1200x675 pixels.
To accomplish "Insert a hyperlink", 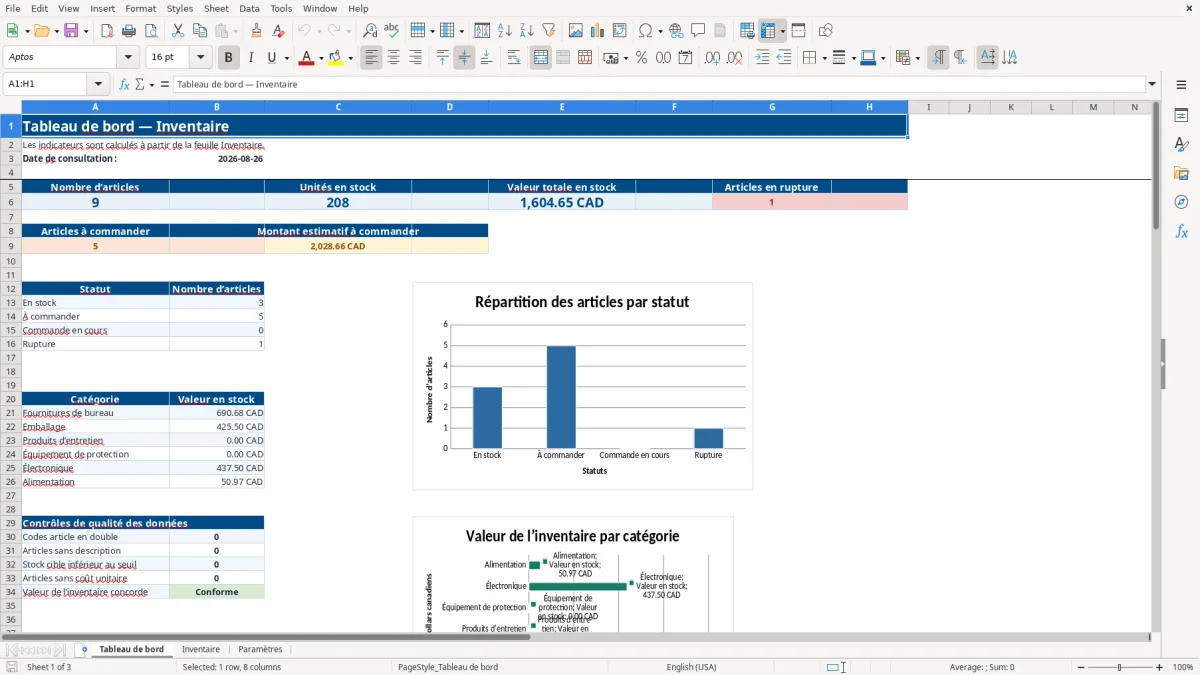I will pyautogui.click(x=676, y=31).
